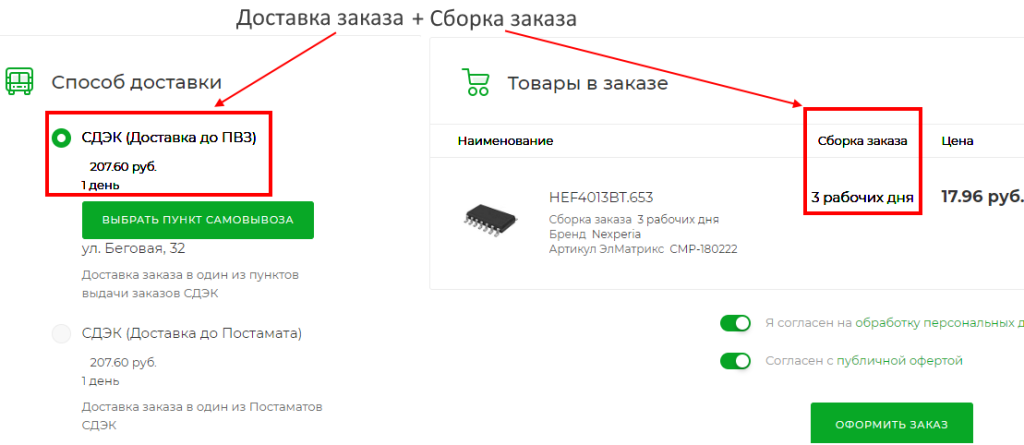Screen dimensions: 1024x445
Task: Click the Цена column header
Action: tap(957, 140)
